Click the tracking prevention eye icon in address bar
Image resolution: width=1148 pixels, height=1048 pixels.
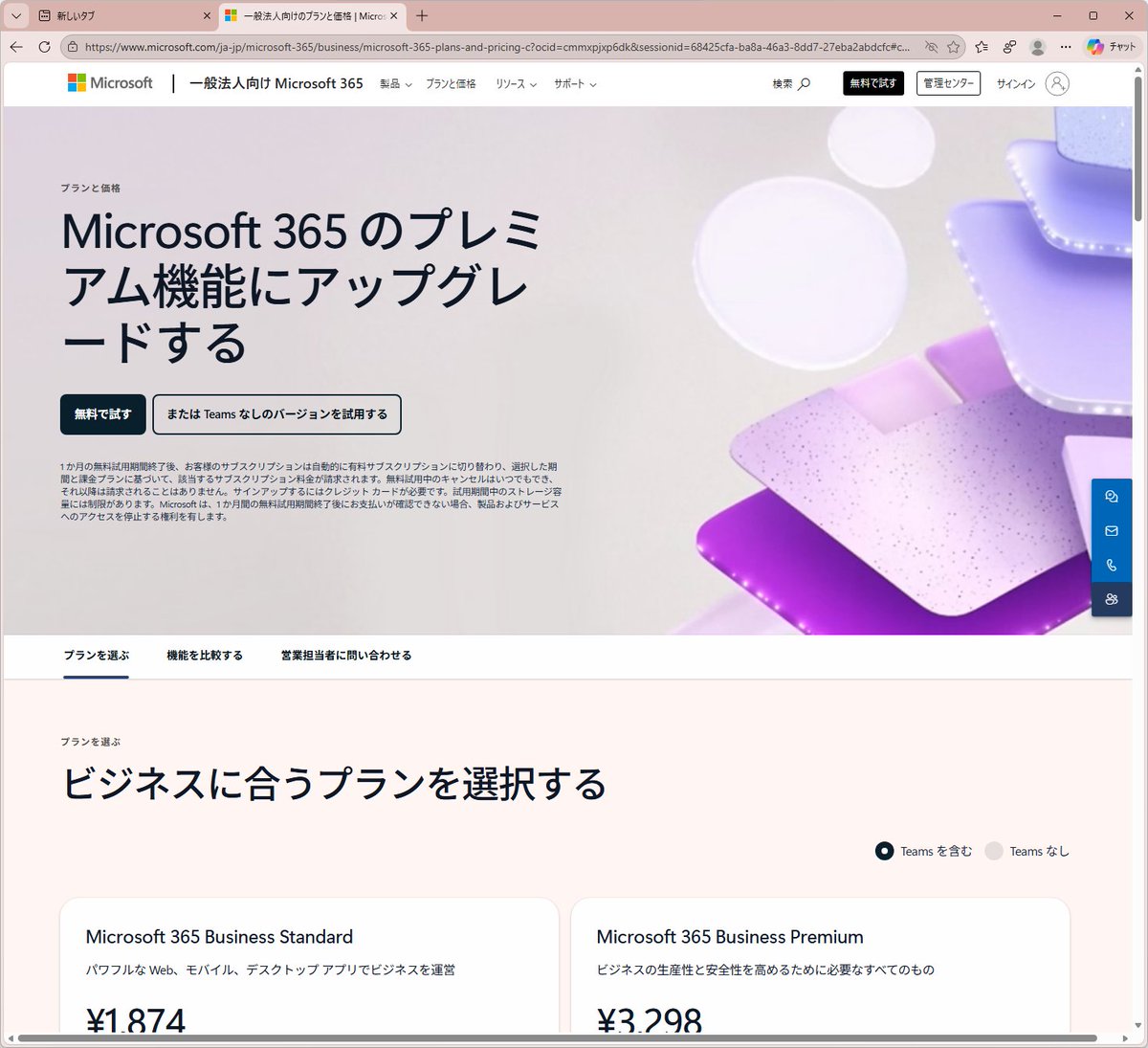(x=931, y=47)
